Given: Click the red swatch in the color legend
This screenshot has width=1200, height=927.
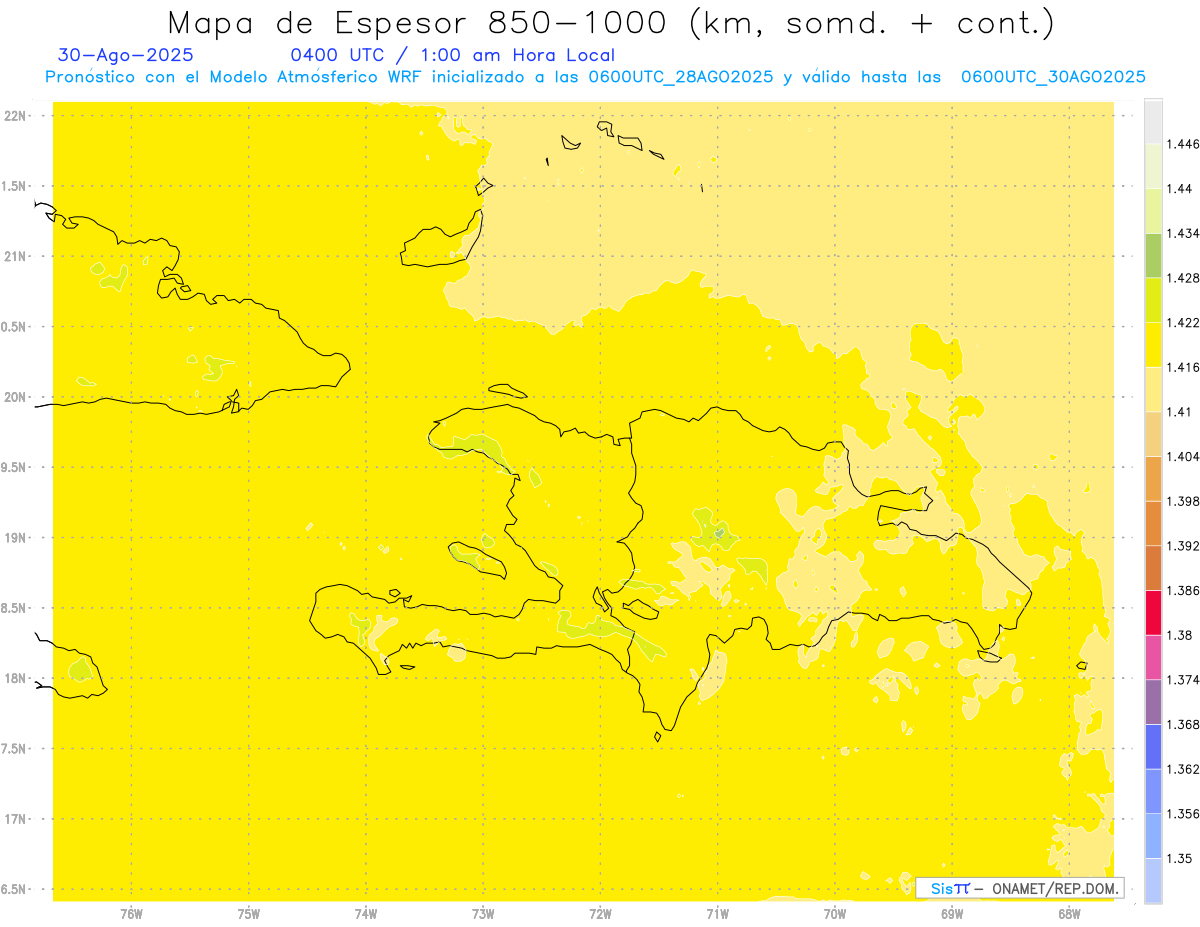Looking at the screenshot, I should coord(1153,612).
